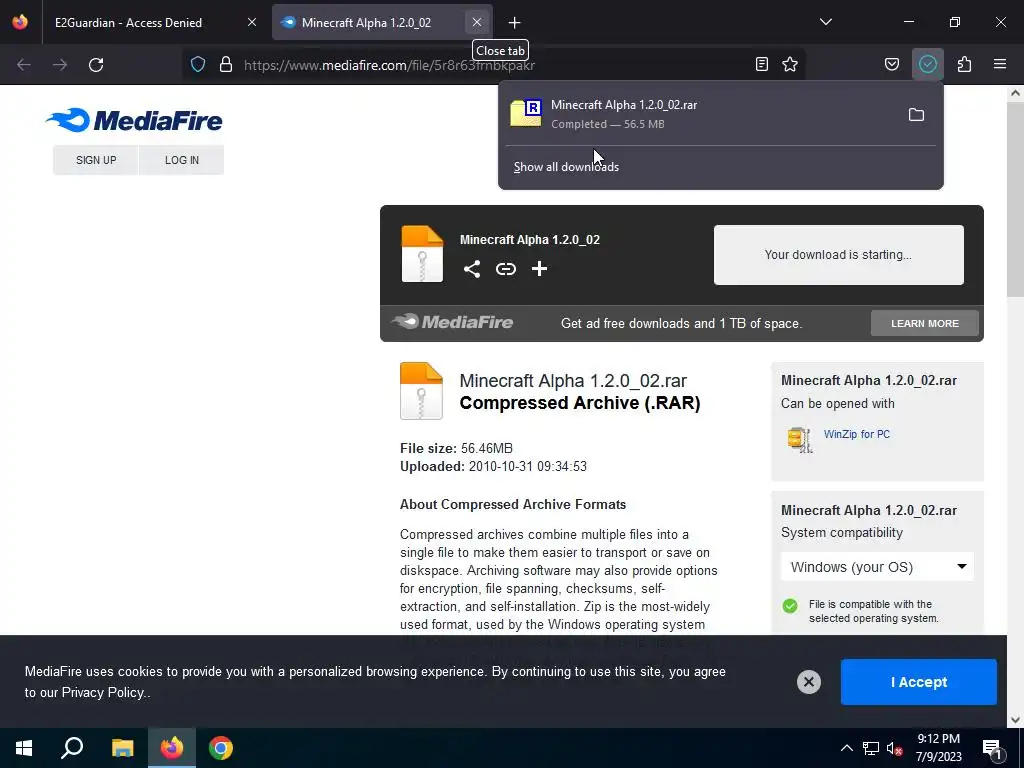Close the E2Guardian - Access Denied tab
This screenshot has height=768, width=1024.
pyautogui.click(x=252, y=22)
